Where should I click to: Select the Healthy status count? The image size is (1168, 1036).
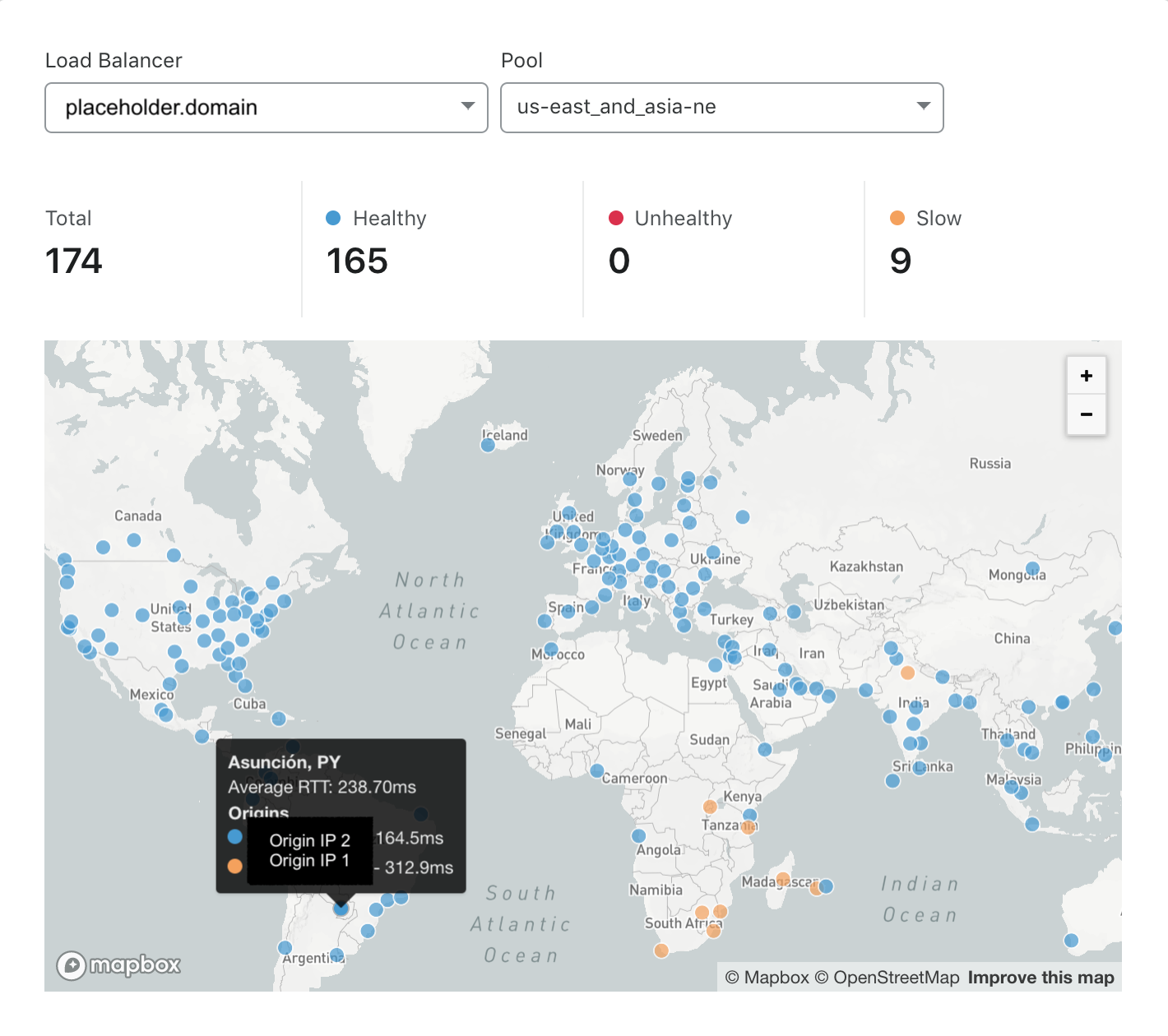tap(357, 261)
